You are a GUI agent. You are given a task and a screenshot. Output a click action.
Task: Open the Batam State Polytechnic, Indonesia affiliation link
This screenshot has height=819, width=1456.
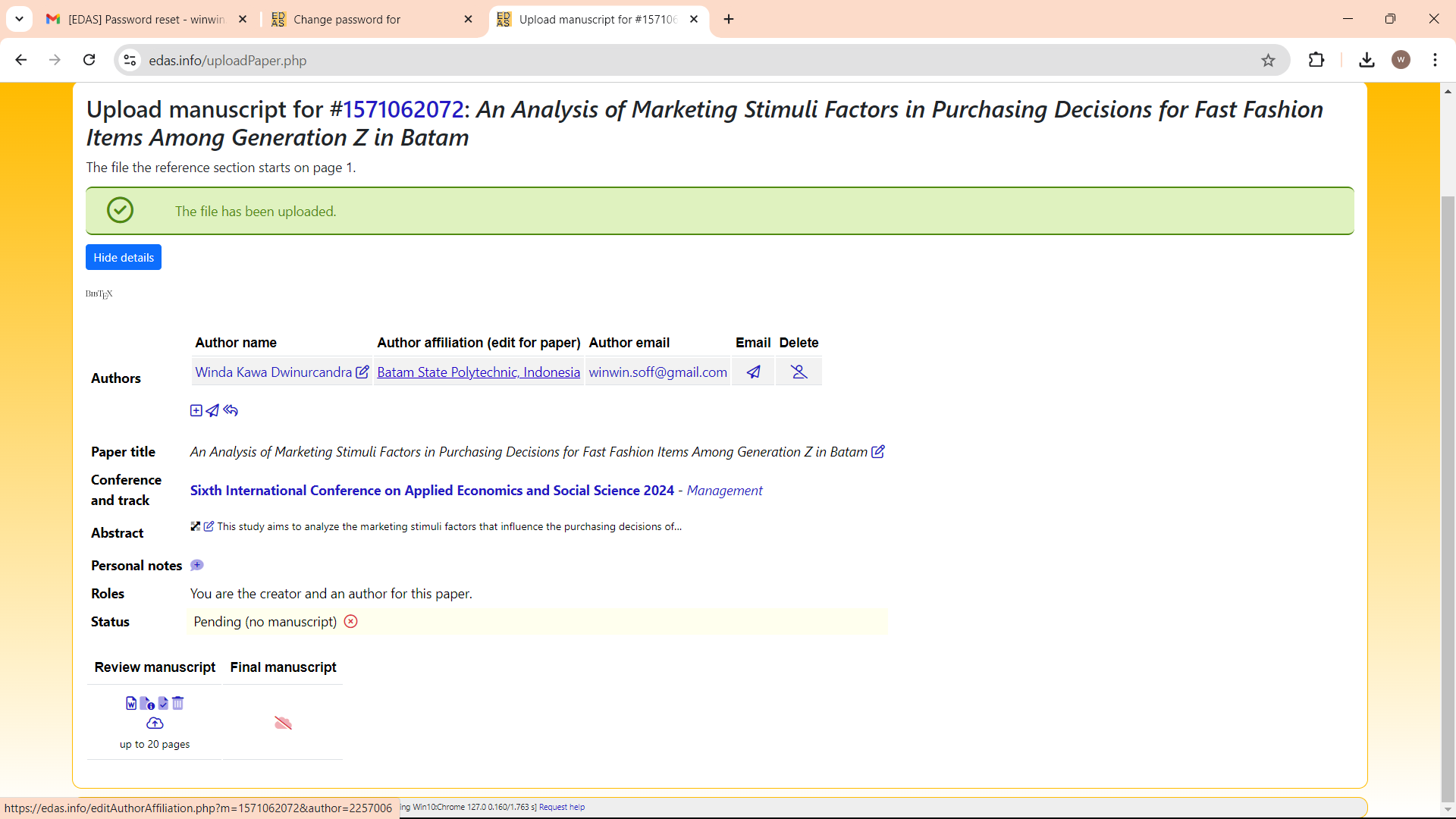tap(479, 372)
